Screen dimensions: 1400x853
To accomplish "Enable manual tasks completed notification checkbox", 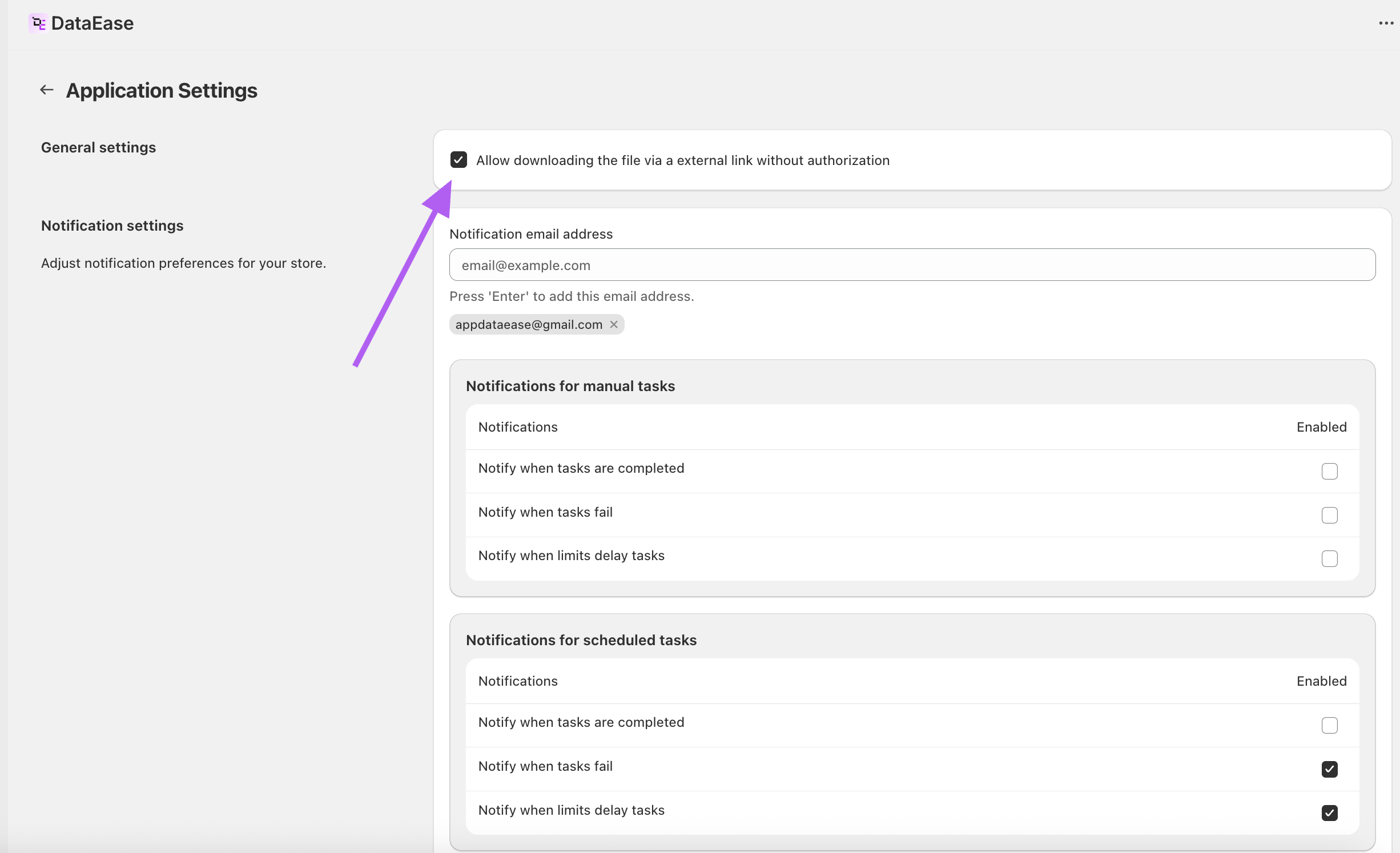I will pyautogui.click(x=1329, y=471).
